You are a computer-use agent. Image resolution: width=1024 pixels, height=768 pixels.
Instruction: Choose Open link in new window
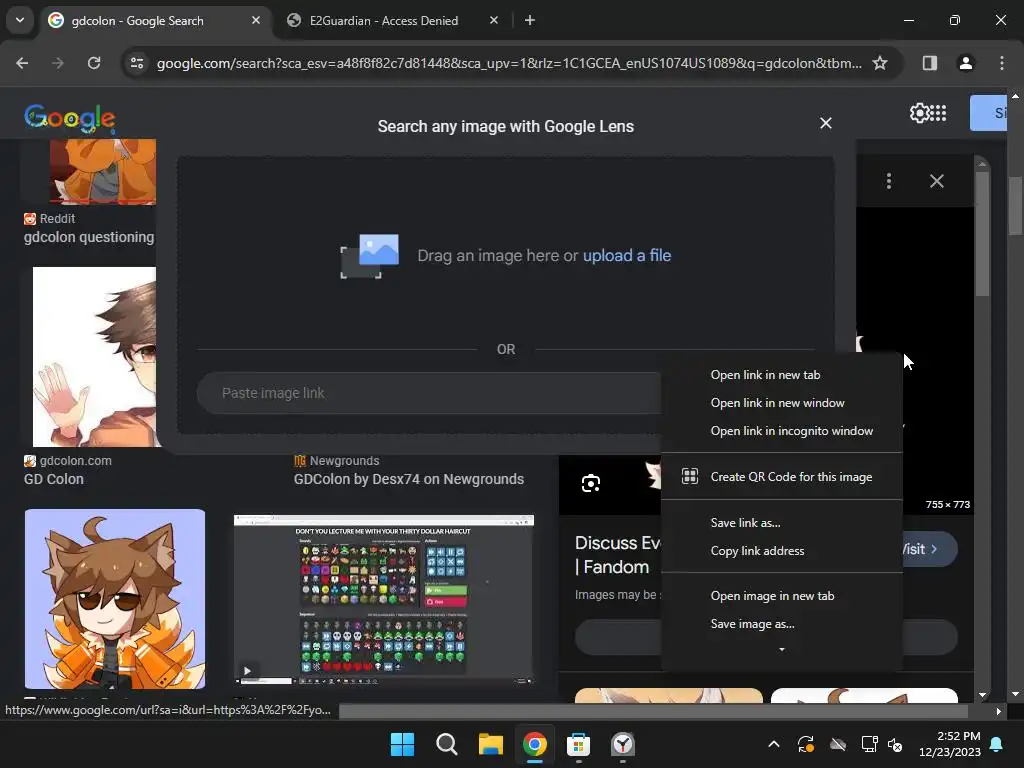(x=782, y=403)
